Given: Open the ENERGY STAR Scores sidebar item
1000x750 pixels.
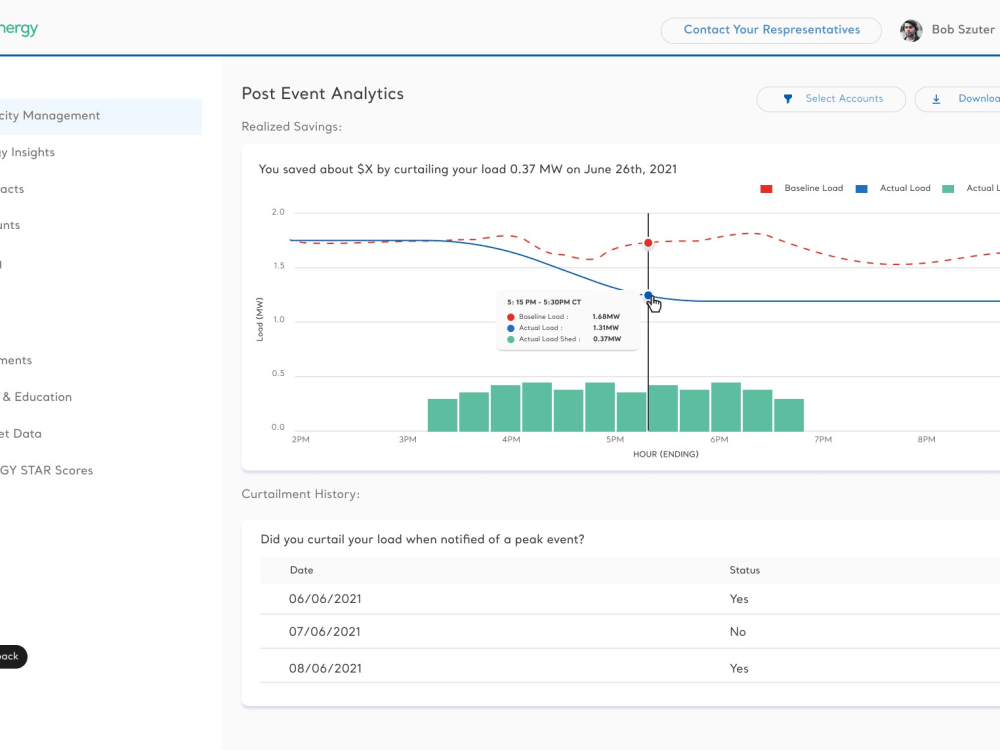Looking at the screenshot, I should tap(46, 471).
